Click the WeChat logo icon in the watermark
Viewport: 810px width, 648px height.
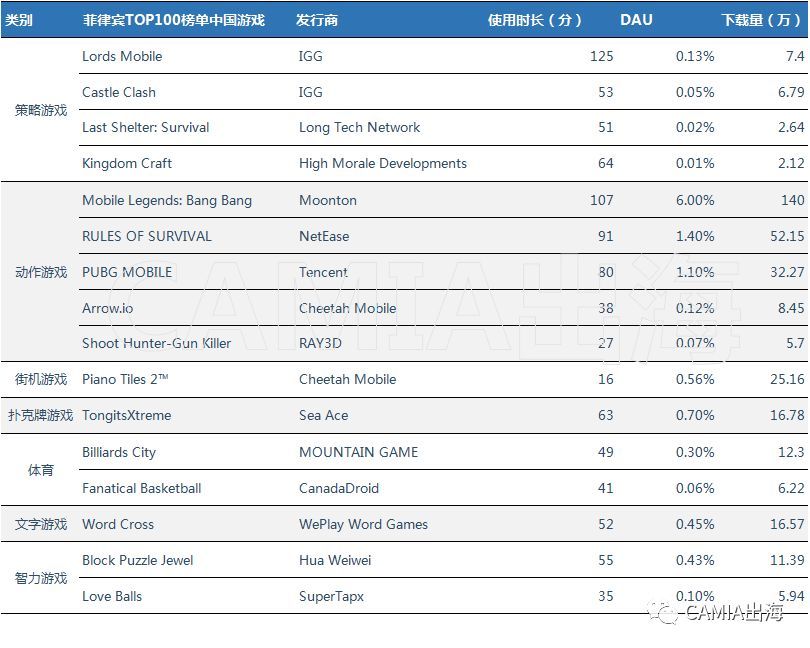click(x=662, y=612)
